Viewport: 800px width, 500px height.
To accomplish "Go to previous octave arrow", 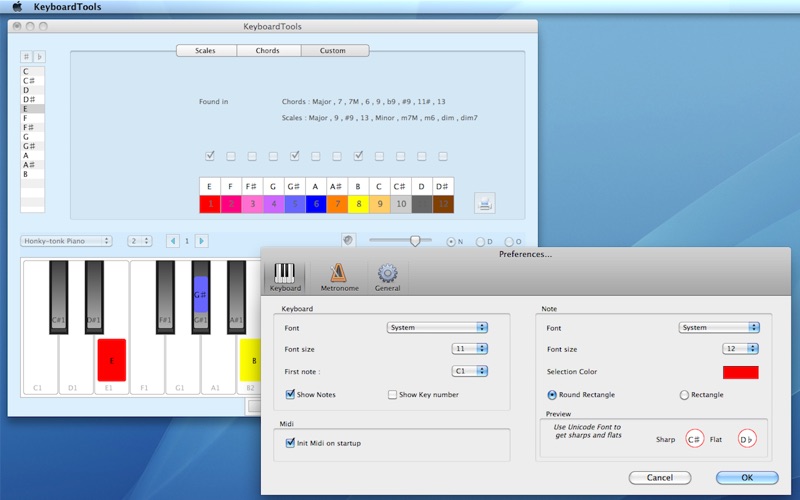I will click(173, 241).
